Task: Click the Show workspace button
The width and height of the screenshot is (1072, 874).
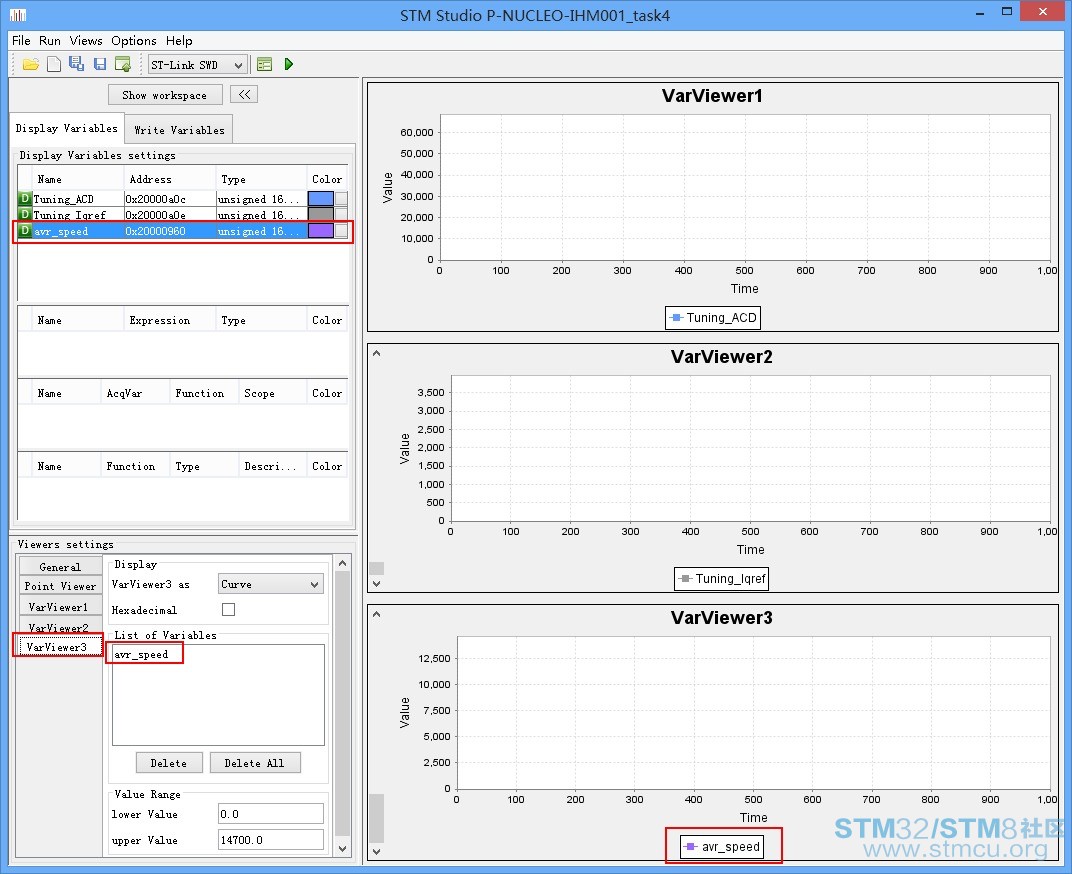Action: [x=165, y=95]
